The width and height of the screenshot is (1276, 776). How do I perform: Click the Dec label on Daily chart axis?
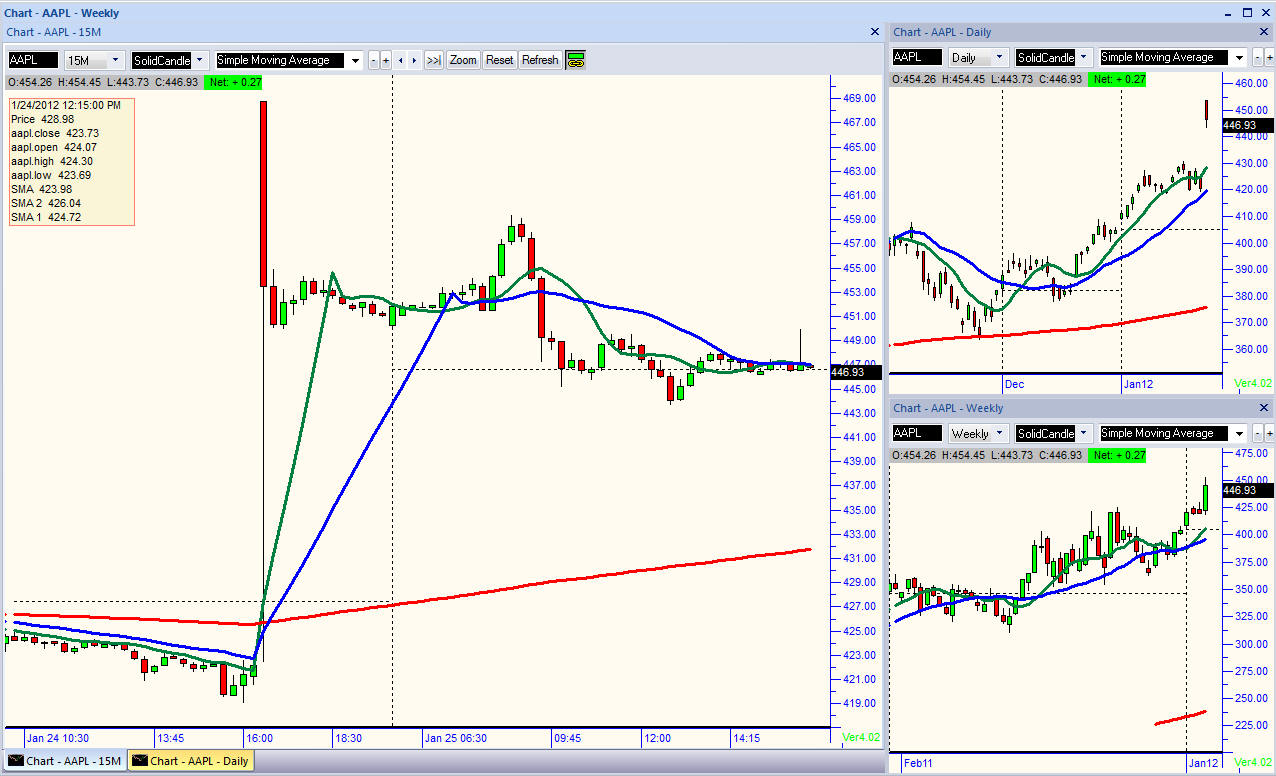click(x=1014, y=384)
